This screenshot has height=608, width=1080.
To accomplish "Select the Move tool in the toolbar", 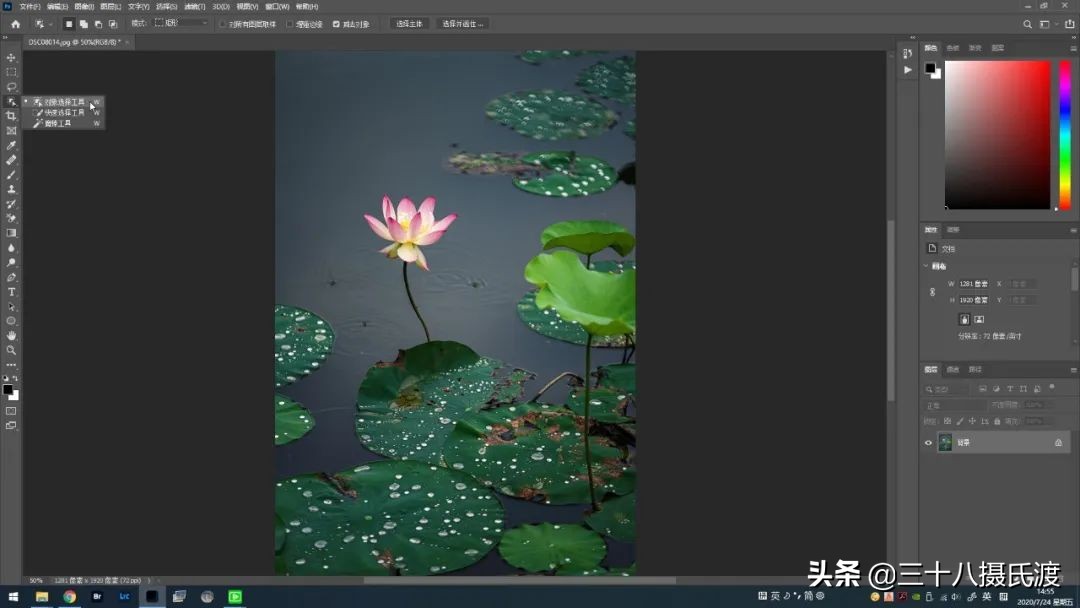I will 11,58.
